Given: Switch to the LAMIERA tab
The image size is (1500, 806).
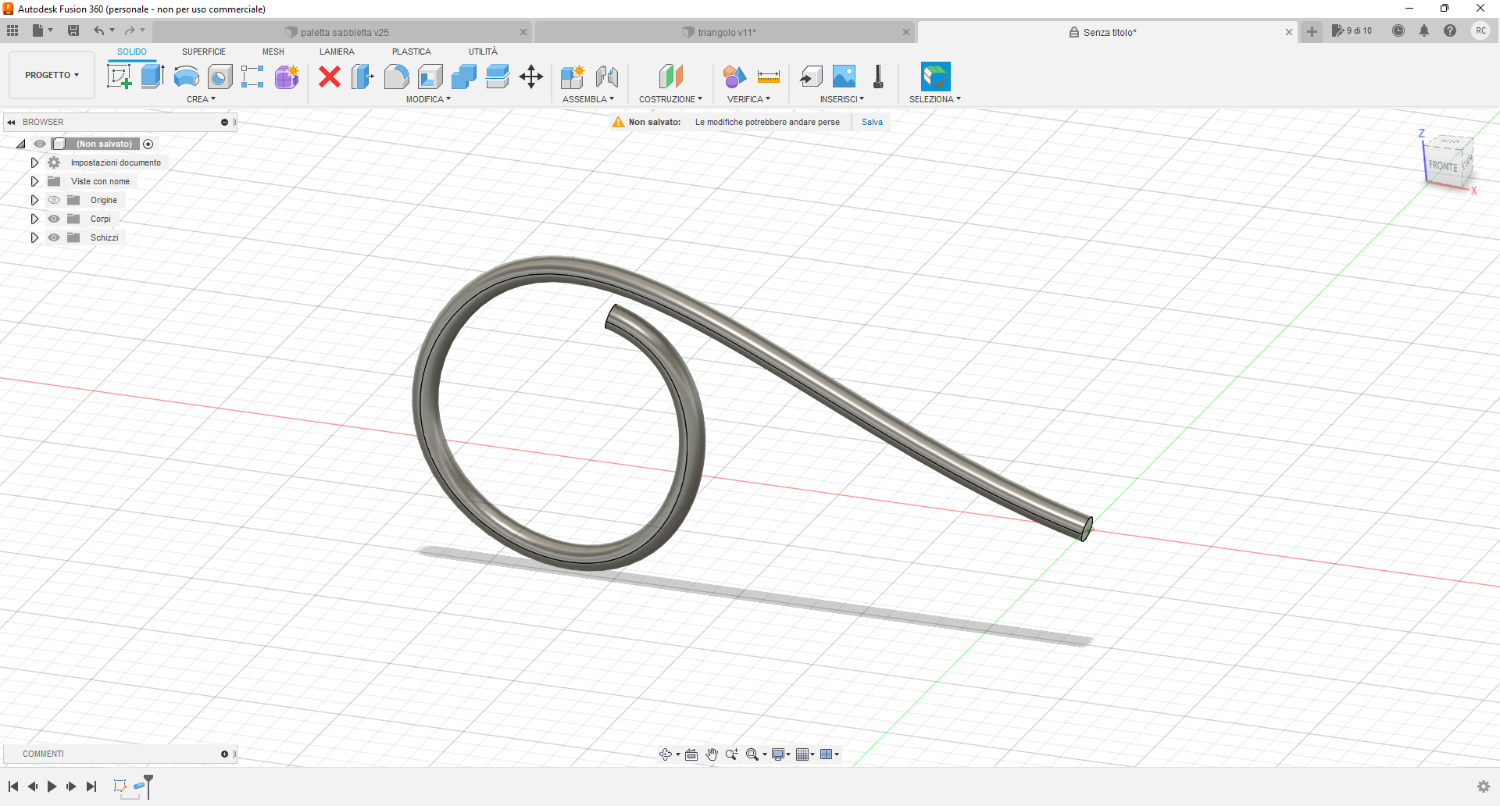Looking at the screenshot, I should [337, 51].
